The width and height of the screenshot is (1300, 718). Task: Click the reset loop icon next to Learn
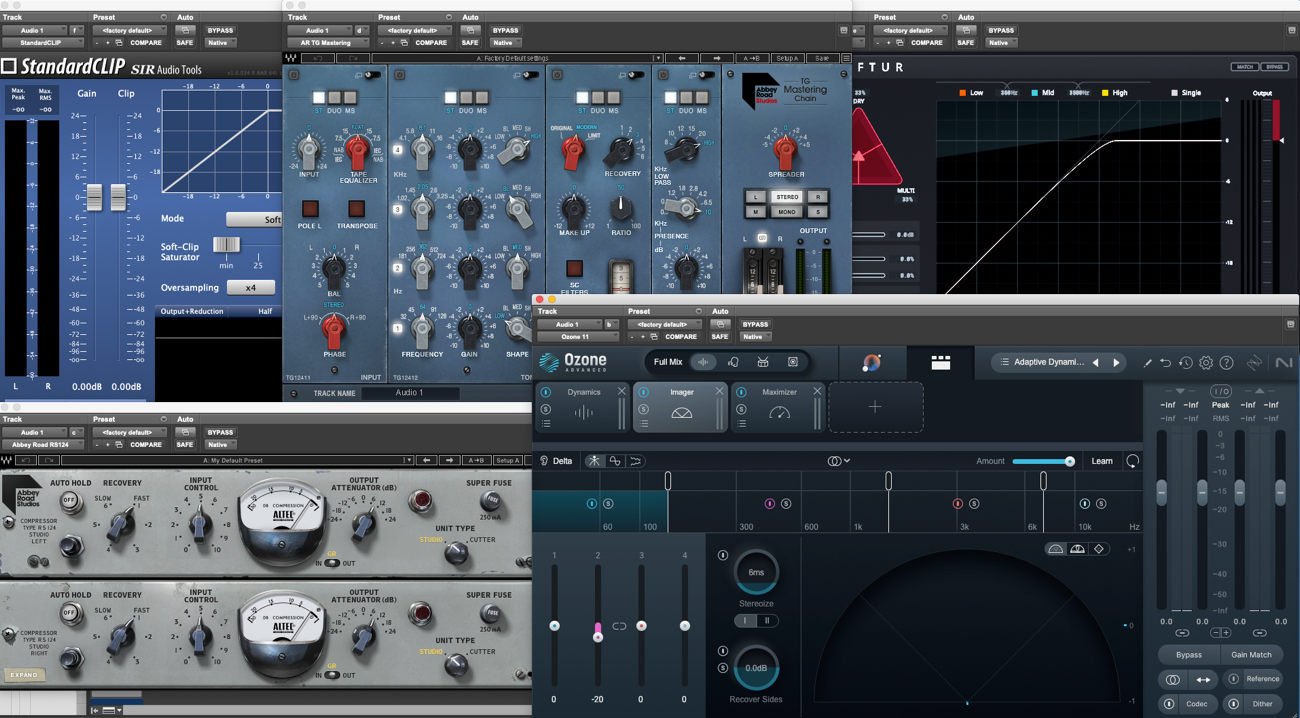(1132, 461)
